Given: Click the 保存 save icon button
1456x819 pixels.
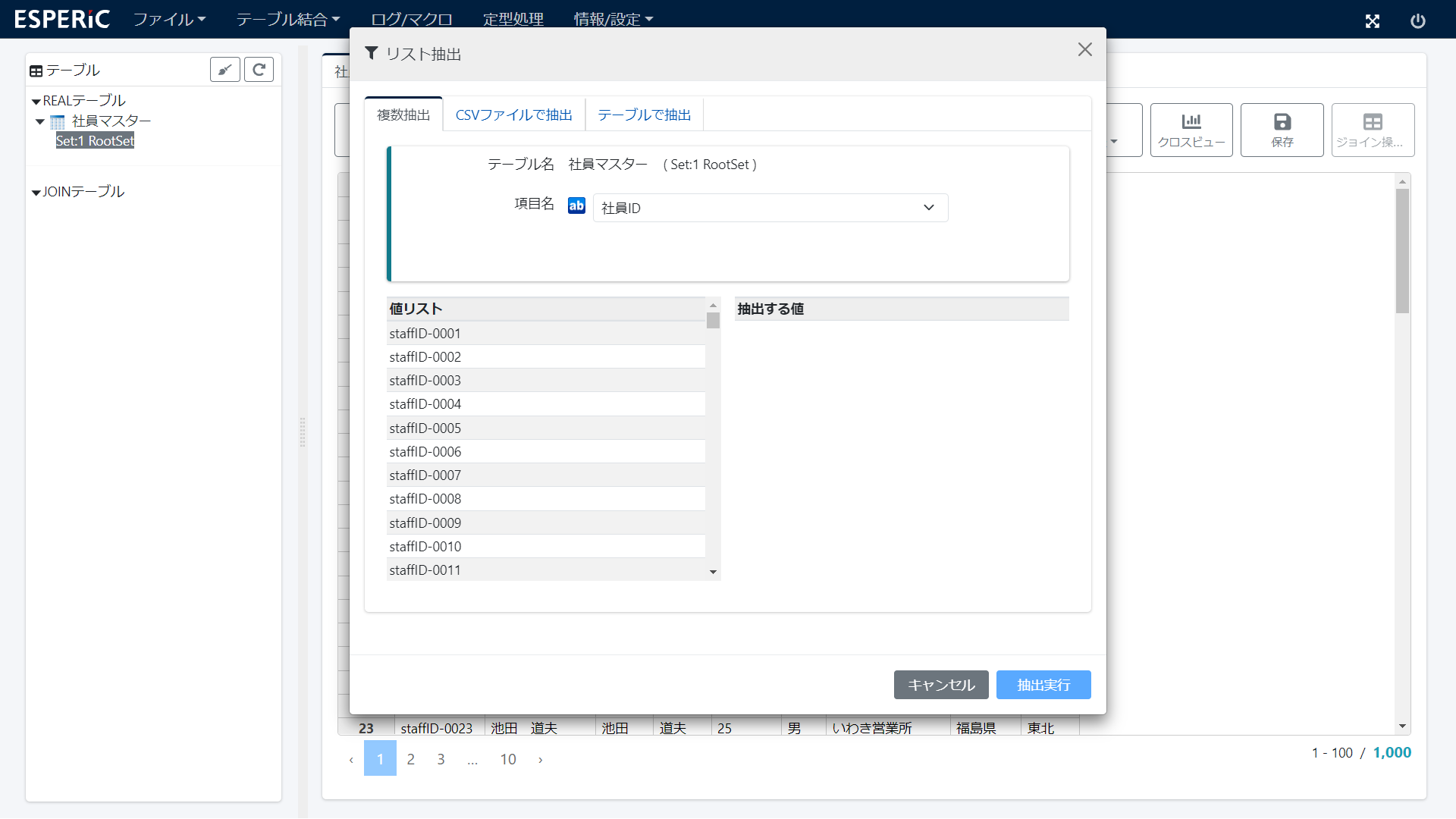Looking at the screenshot, I should tap(1282, 130).
